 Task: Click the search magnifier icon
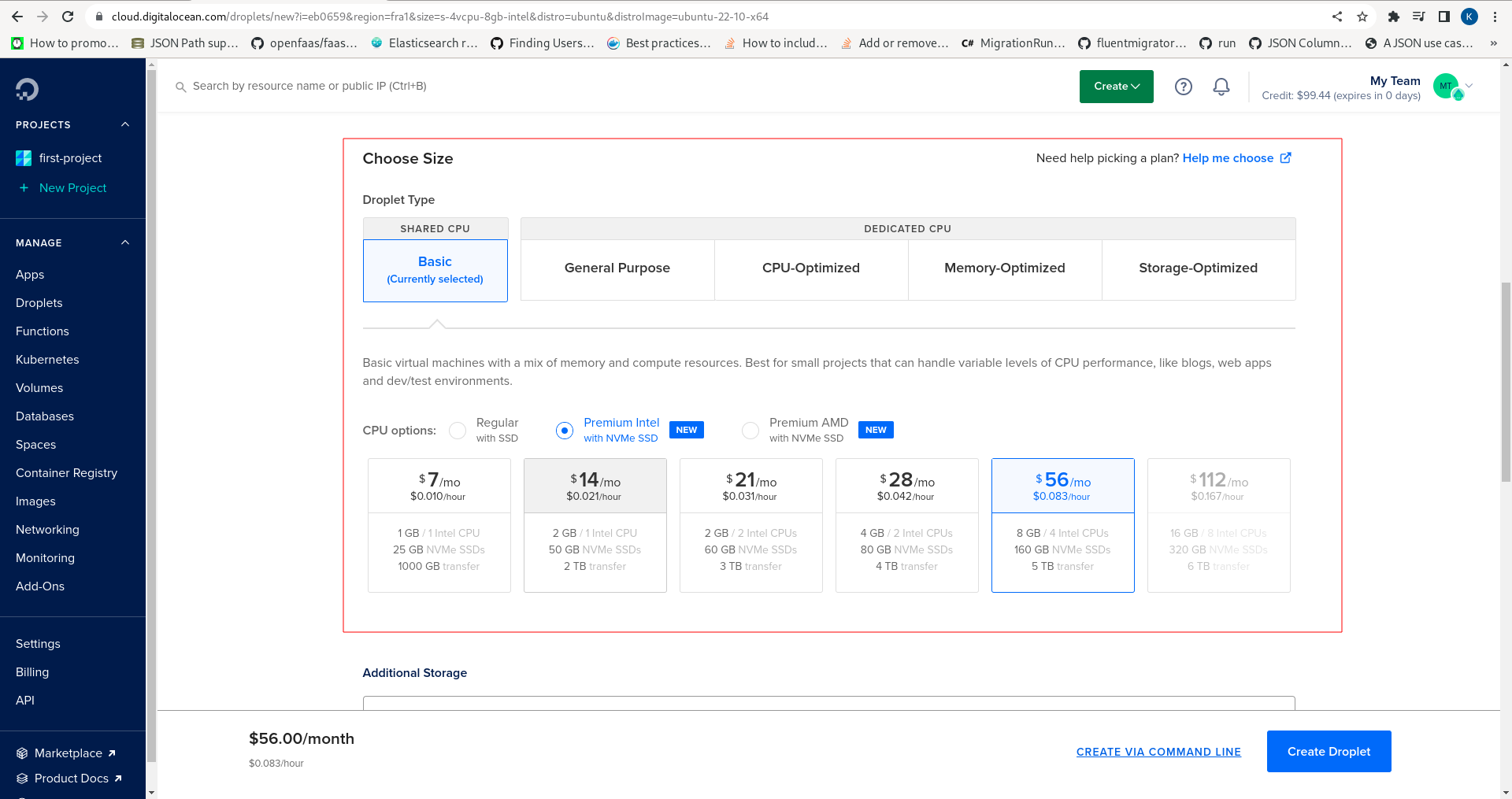pyautogui.click(x=180, y=87)
